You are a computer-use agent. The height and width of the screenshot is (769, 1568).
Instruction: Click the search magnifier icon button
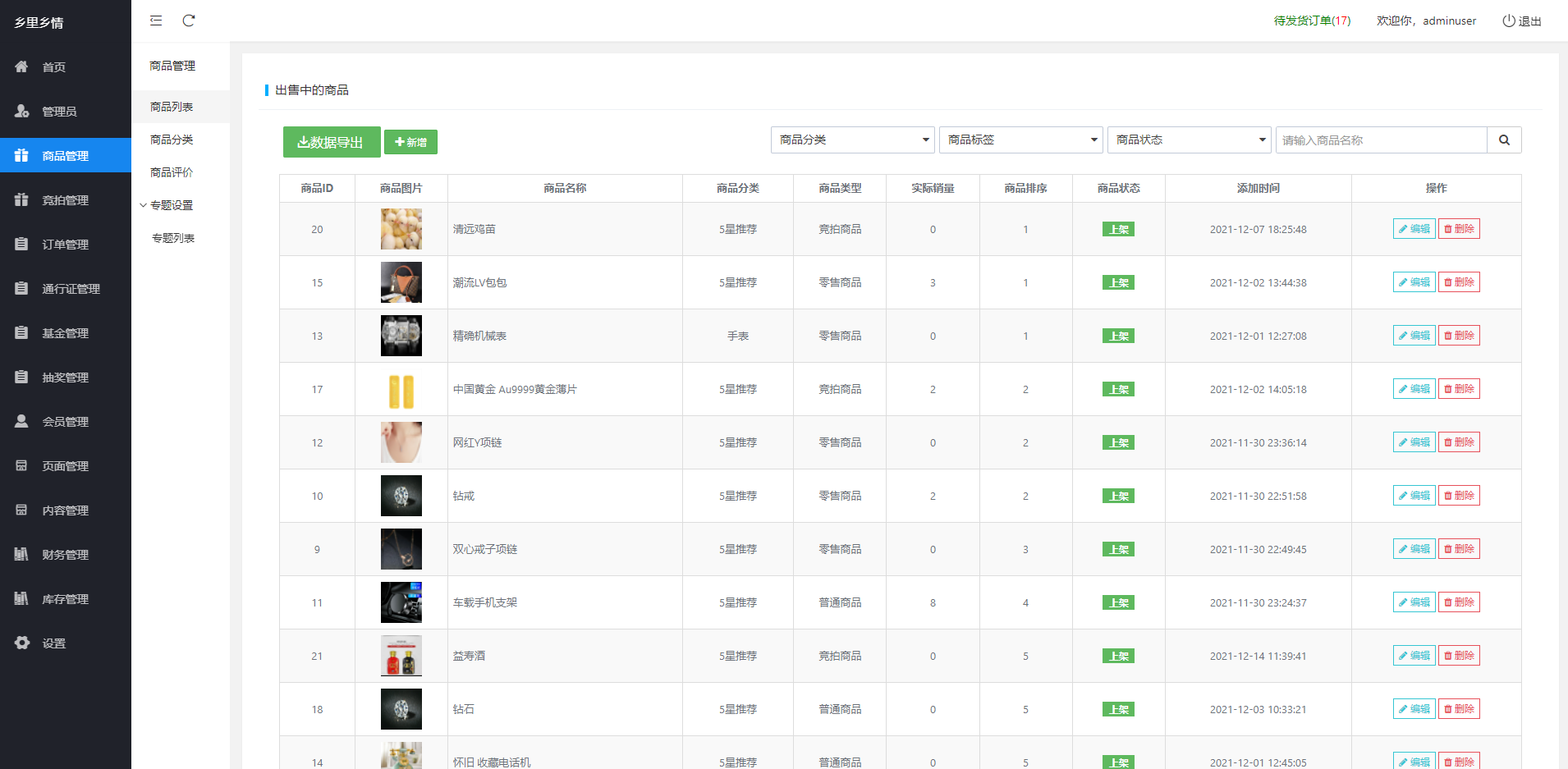pyautogui.click(x=1504, y=140)
